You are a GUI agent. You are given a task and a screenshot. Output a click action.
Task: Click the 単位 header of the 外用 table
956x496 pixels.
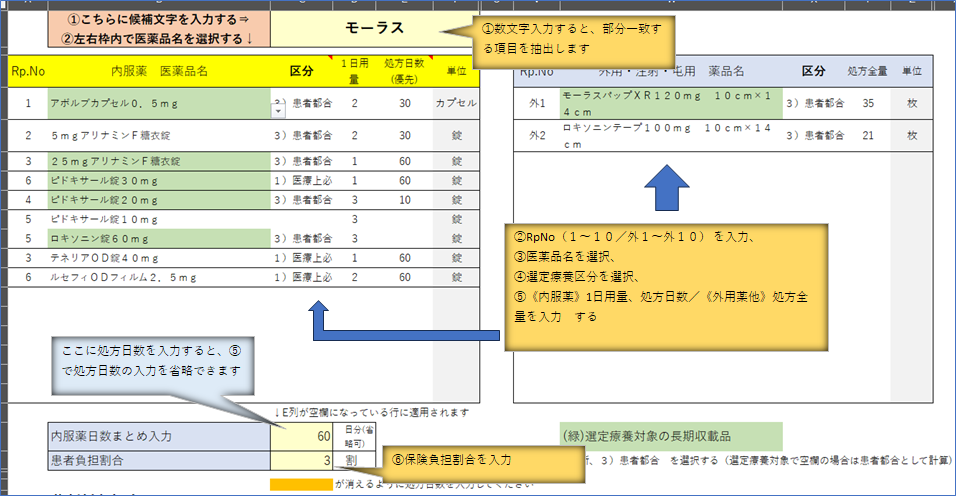coord(911,71)
